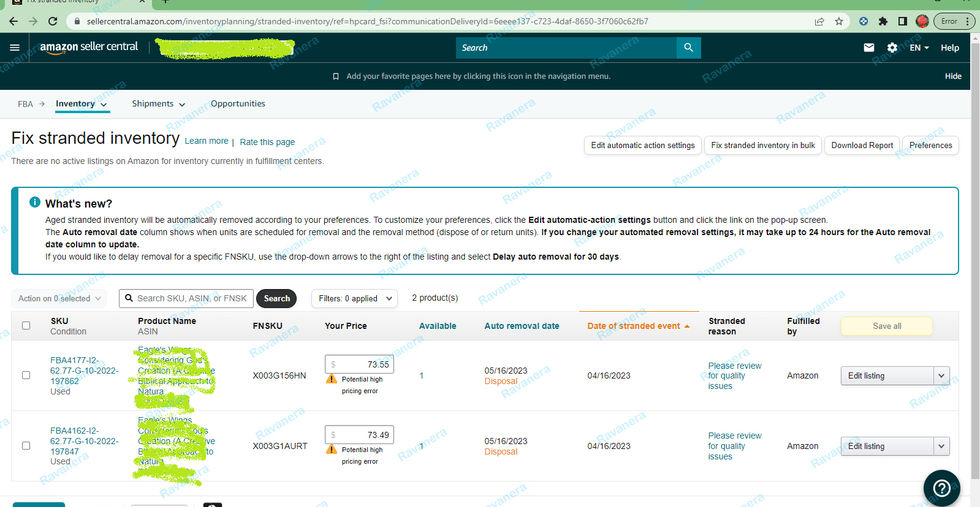Image resolution: width=980 pixels, height=507 pixels.
Task: Open the messages envelope icon
Action: pos(869,48)
